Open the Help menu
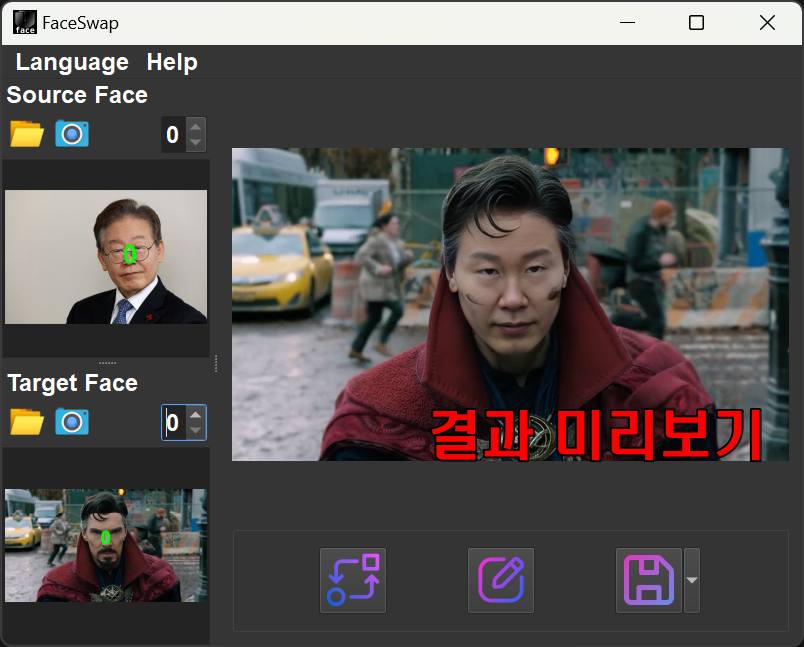 click(x=172, y=62)
